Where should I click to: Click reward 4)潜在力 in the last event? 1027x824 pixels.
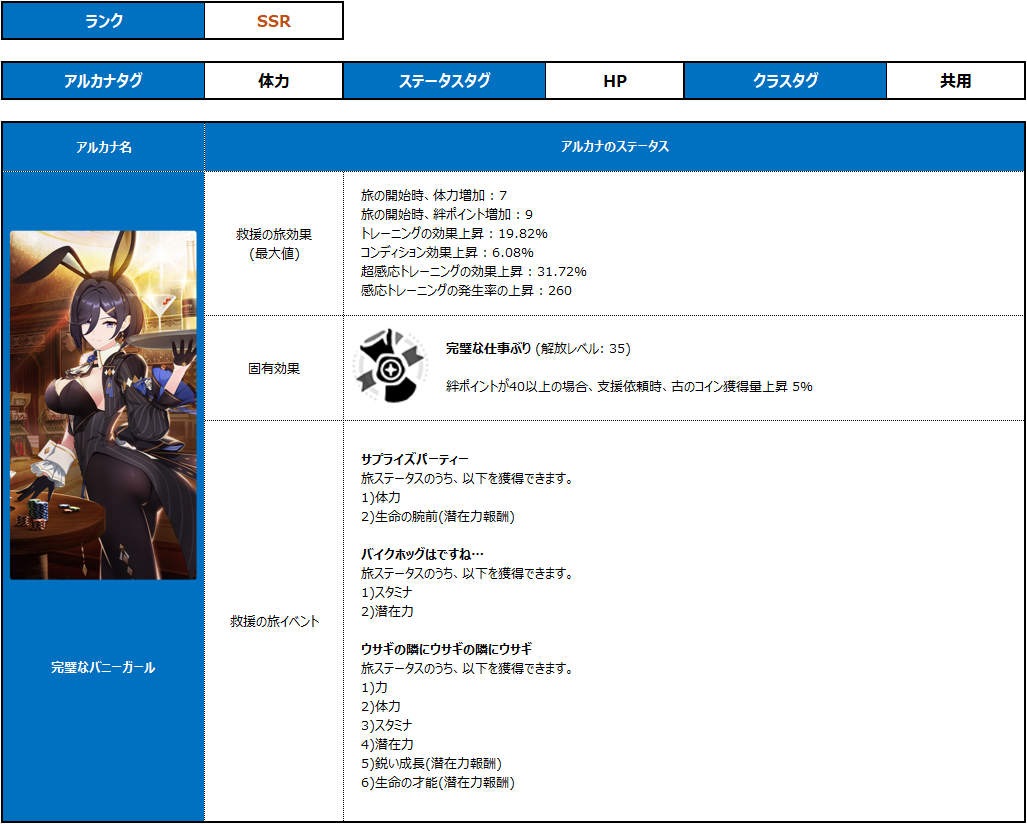387,744
